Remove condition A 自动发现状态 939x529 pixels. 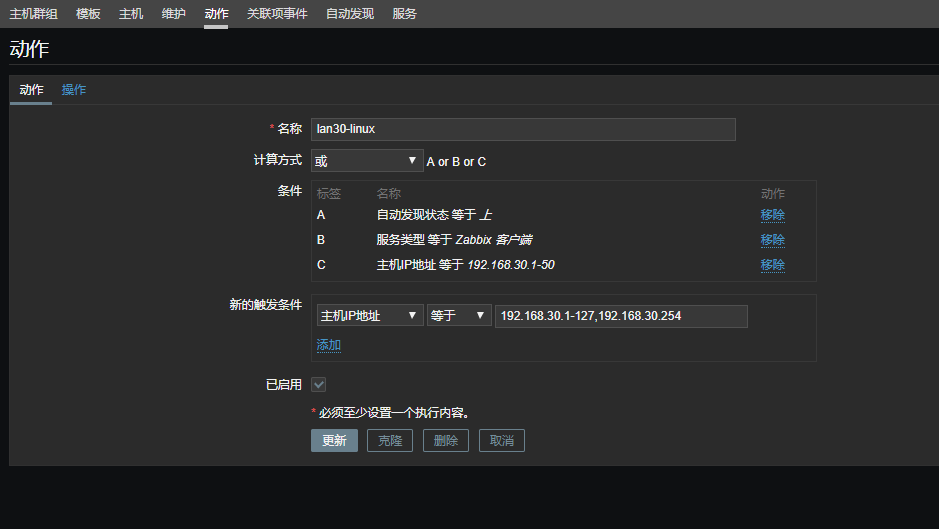click(x=773, y=215)
